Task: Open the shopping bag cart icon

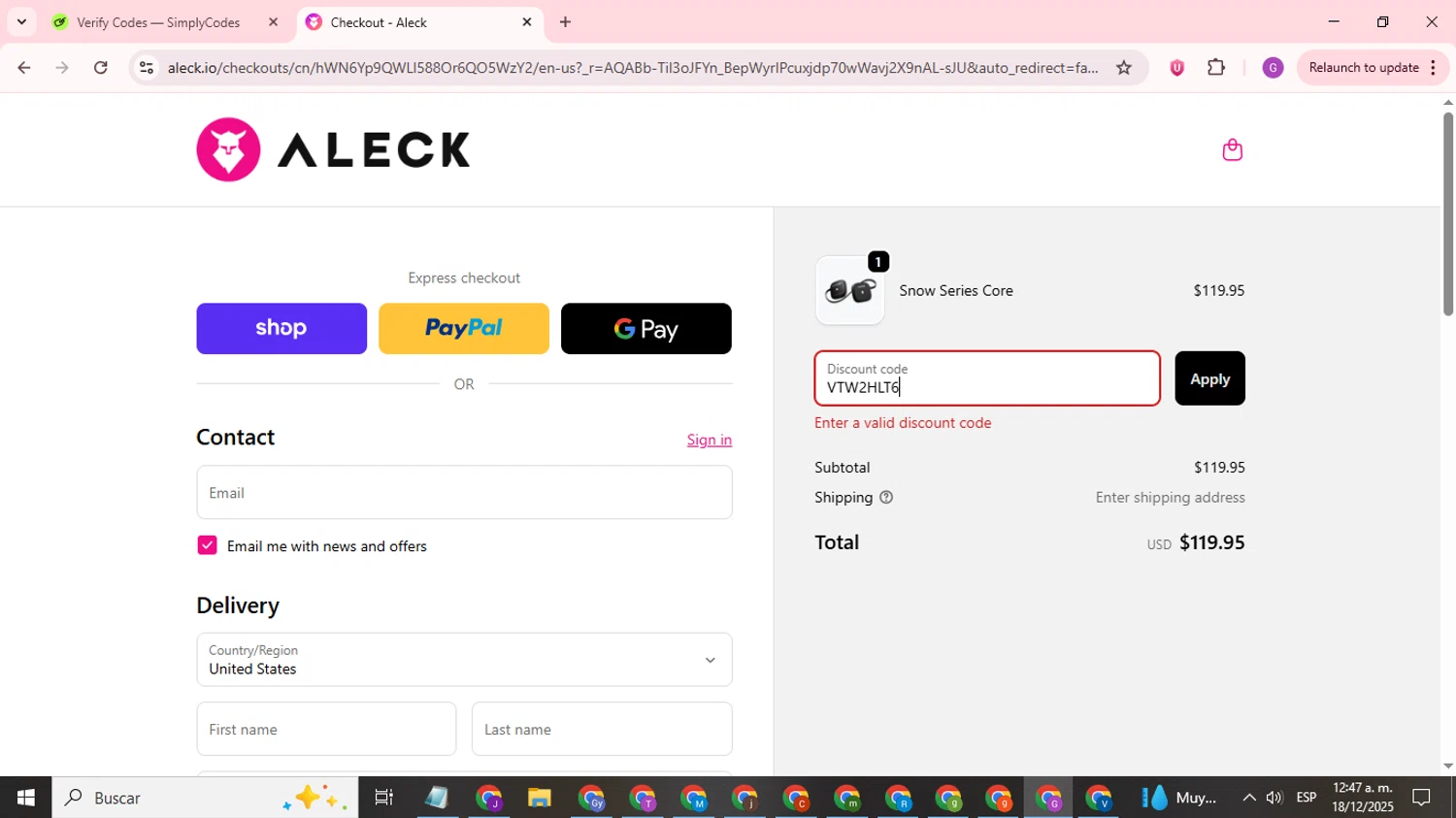Action: pyautogui.click(x=1233, y=149)
